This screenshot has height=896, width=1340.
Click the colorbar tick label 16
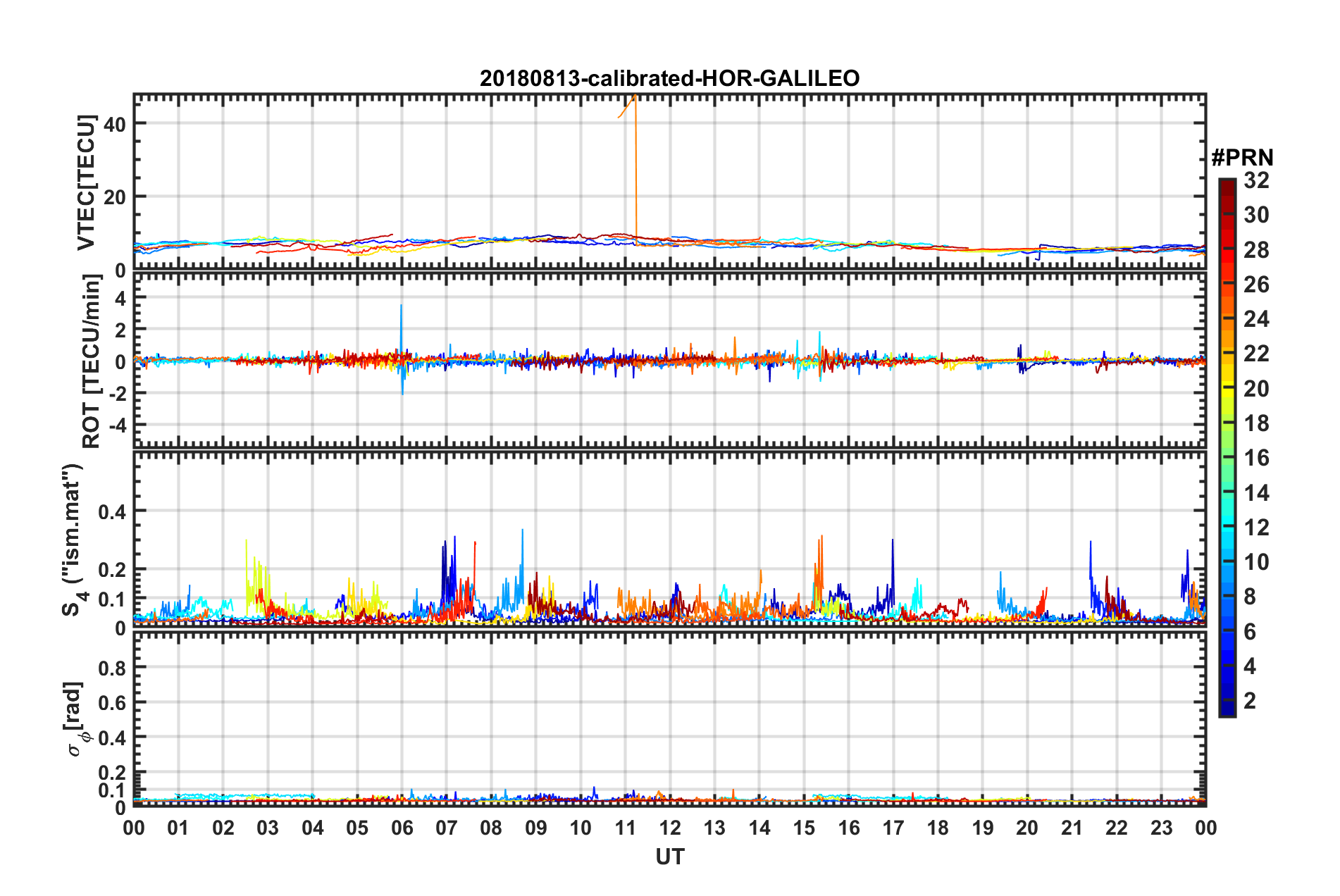coord(1256,458)
